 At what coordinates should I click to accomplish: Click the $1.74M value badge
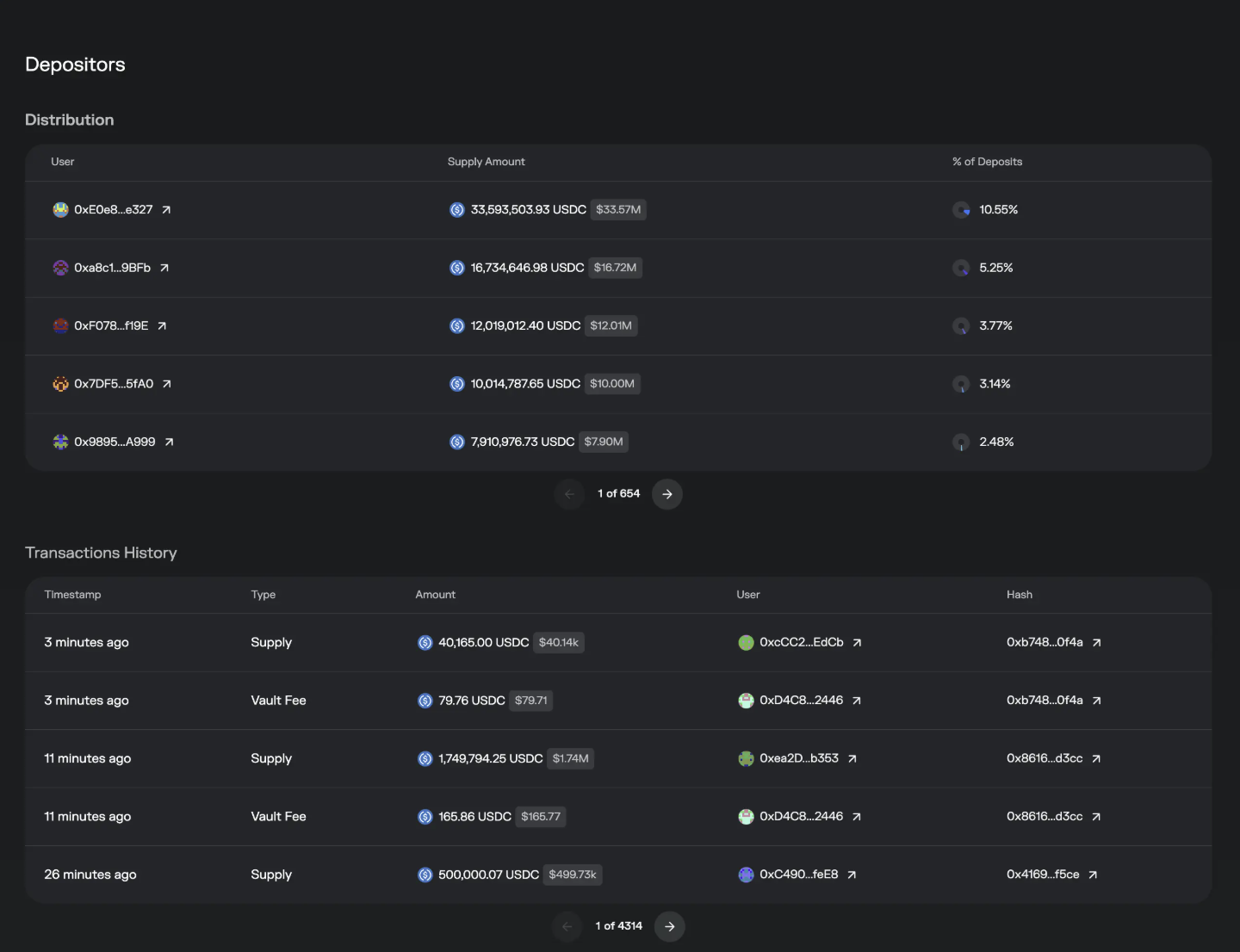[571, 758]
